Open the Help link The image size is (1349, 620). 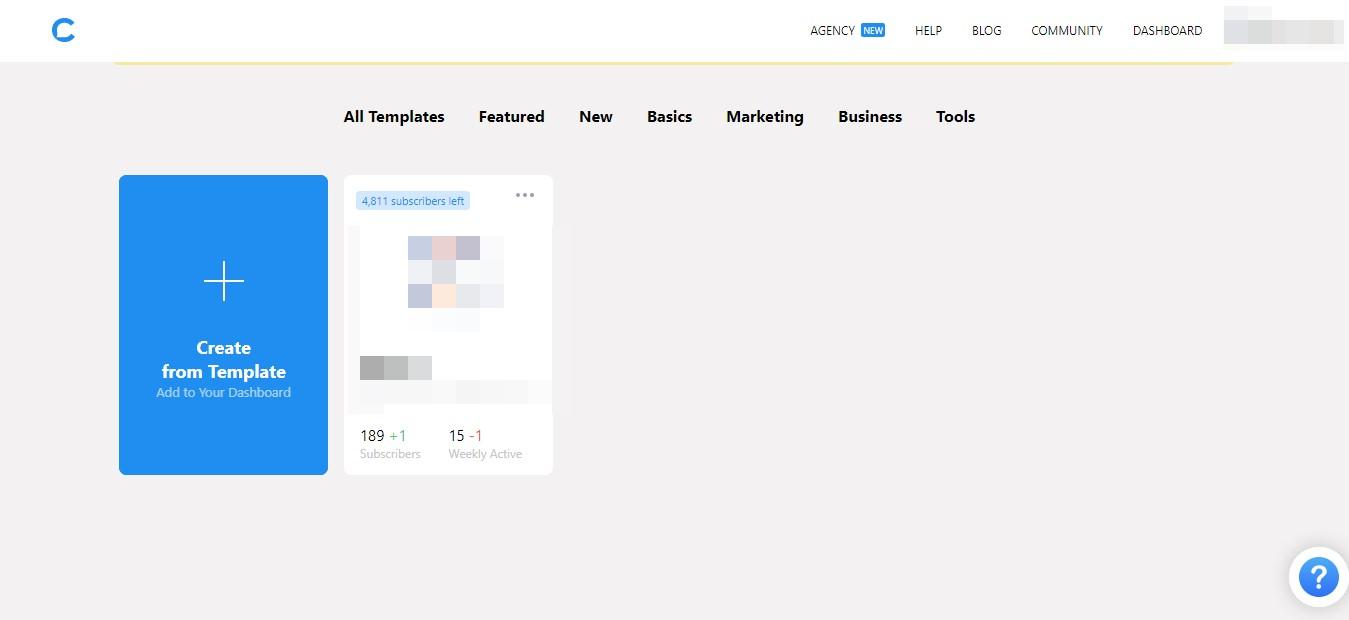(x=928, y=31)
